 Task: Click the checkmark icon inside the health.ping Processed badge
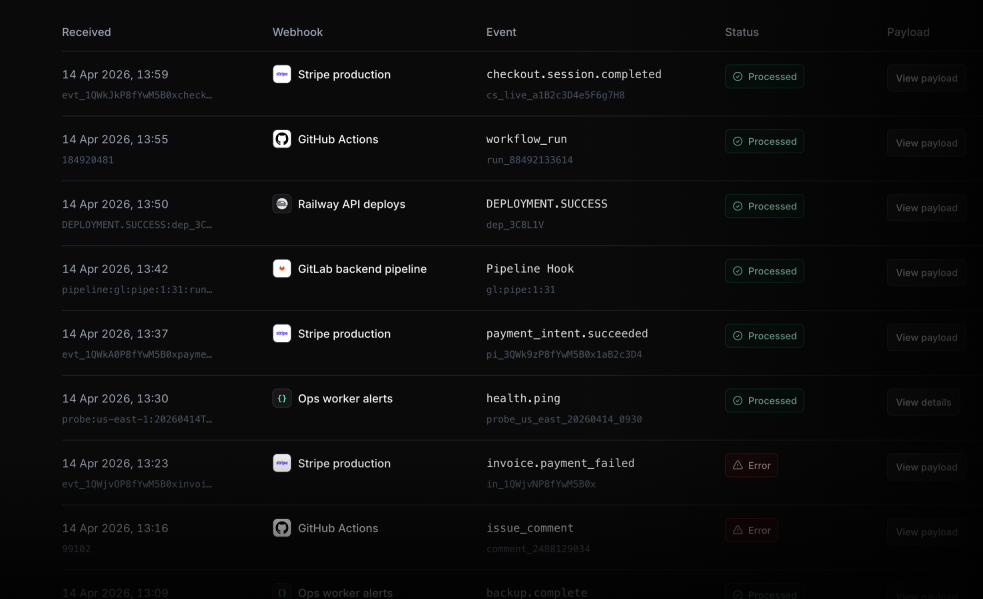pos(738,400)
